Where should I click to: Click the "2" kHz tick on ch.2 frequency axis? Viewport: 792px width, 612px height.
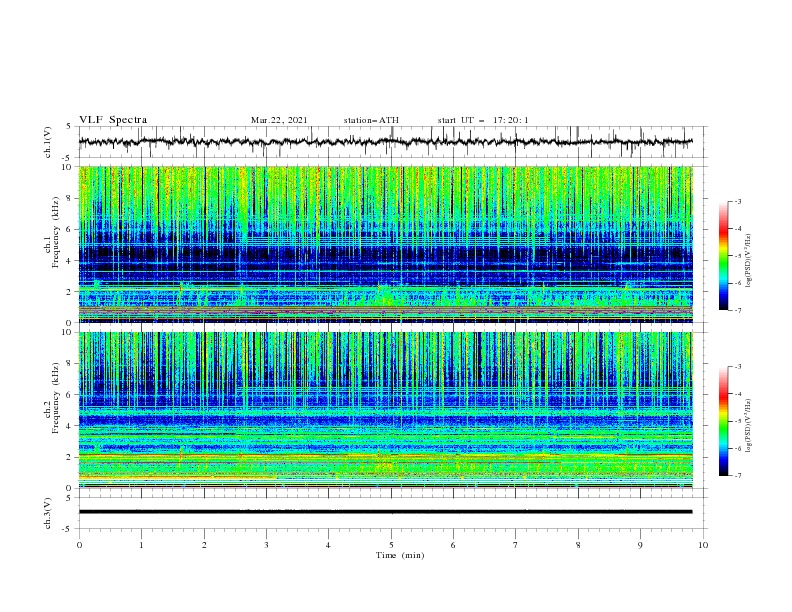(70, 457)
